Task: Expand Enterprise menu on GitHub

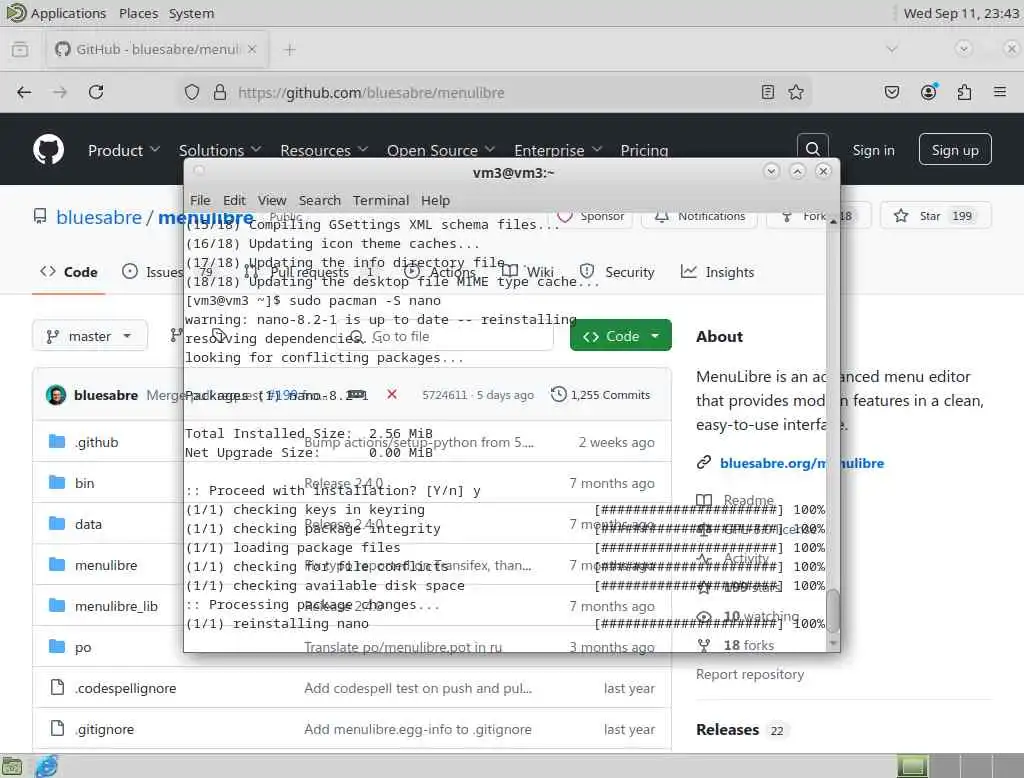Action: pyautogui.click(x=558, y=150)
